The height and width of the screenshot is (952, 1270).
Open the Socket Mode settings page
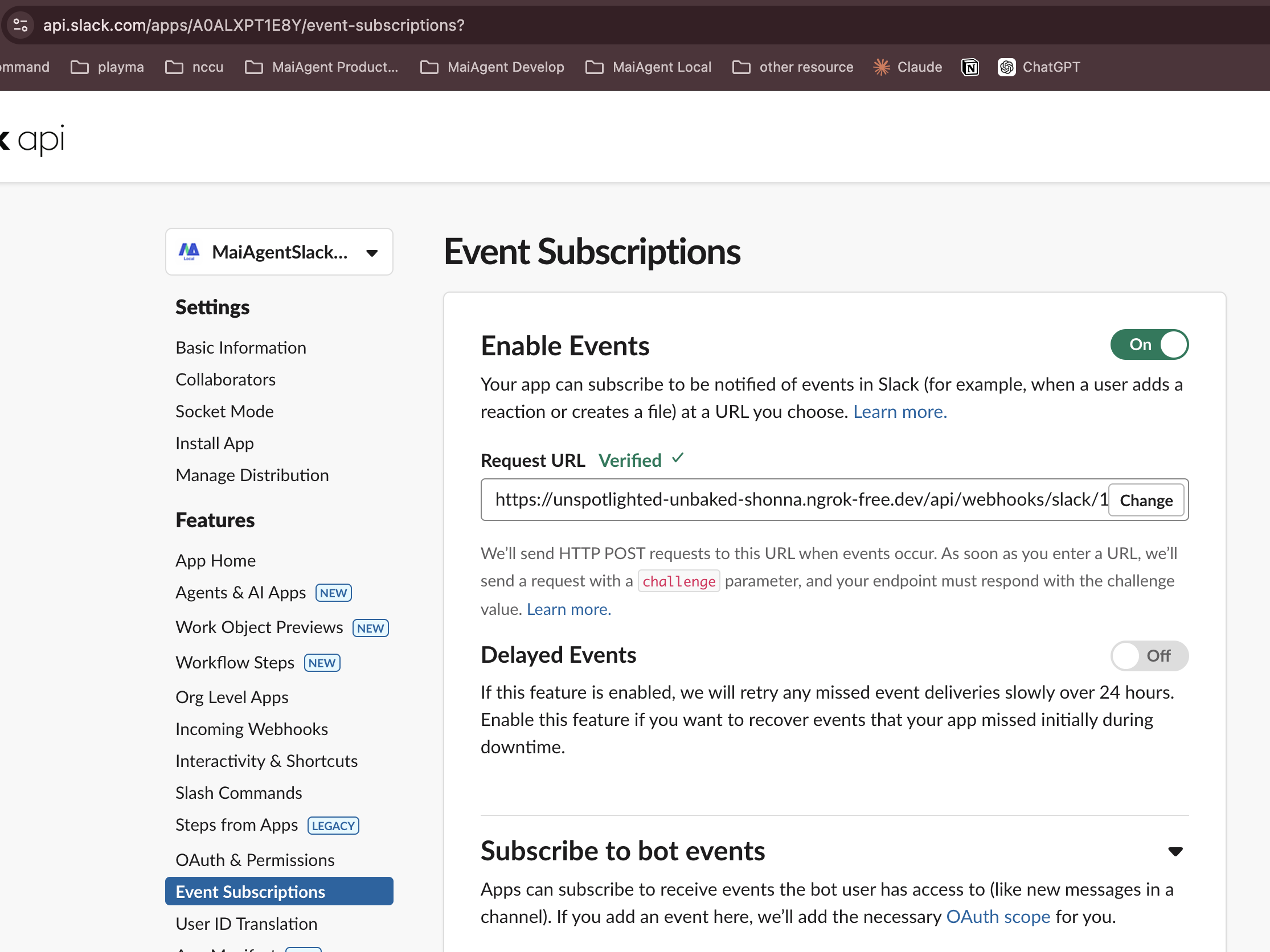pos(224,411)
